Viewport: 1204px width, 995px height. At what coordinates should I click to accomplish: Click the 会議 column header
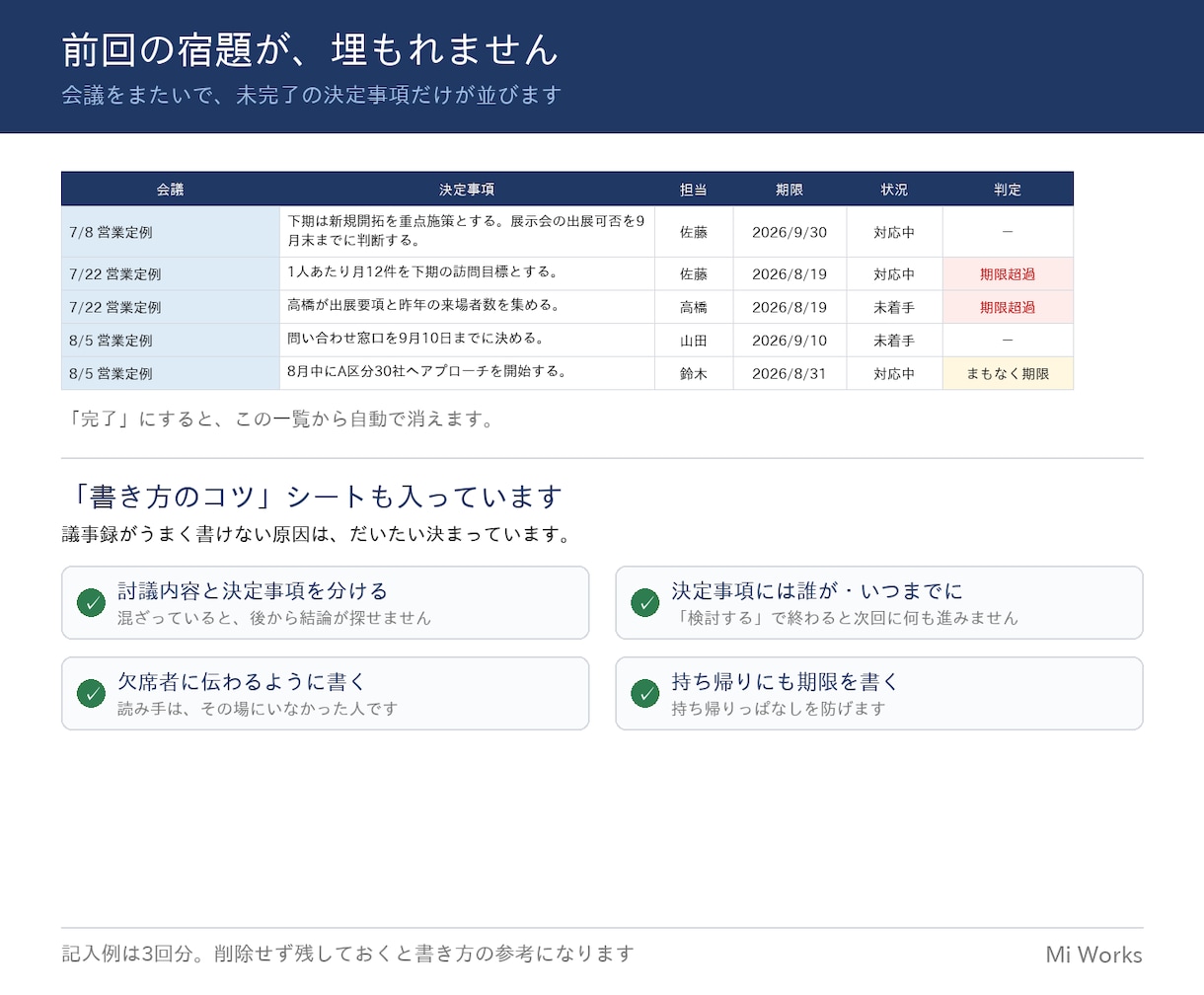[x=171, y=190]
